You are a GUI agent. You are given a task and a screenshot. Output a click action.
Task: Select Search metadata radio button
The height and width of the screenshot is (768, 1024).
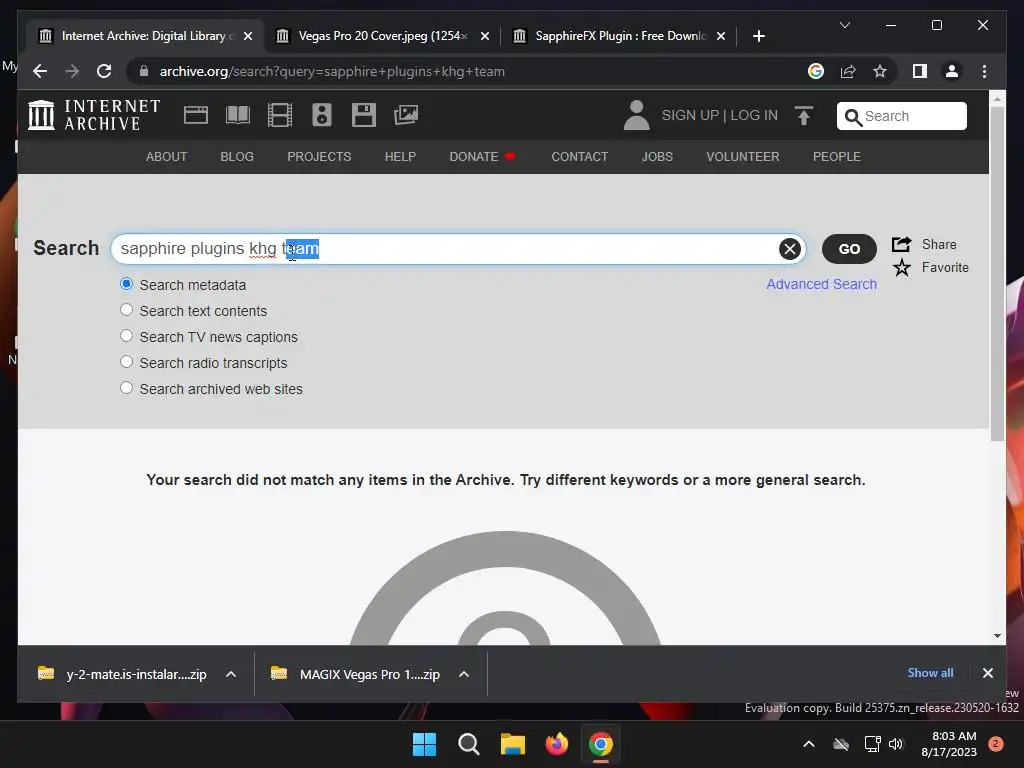pyautogui.click(x=127, y=284)
